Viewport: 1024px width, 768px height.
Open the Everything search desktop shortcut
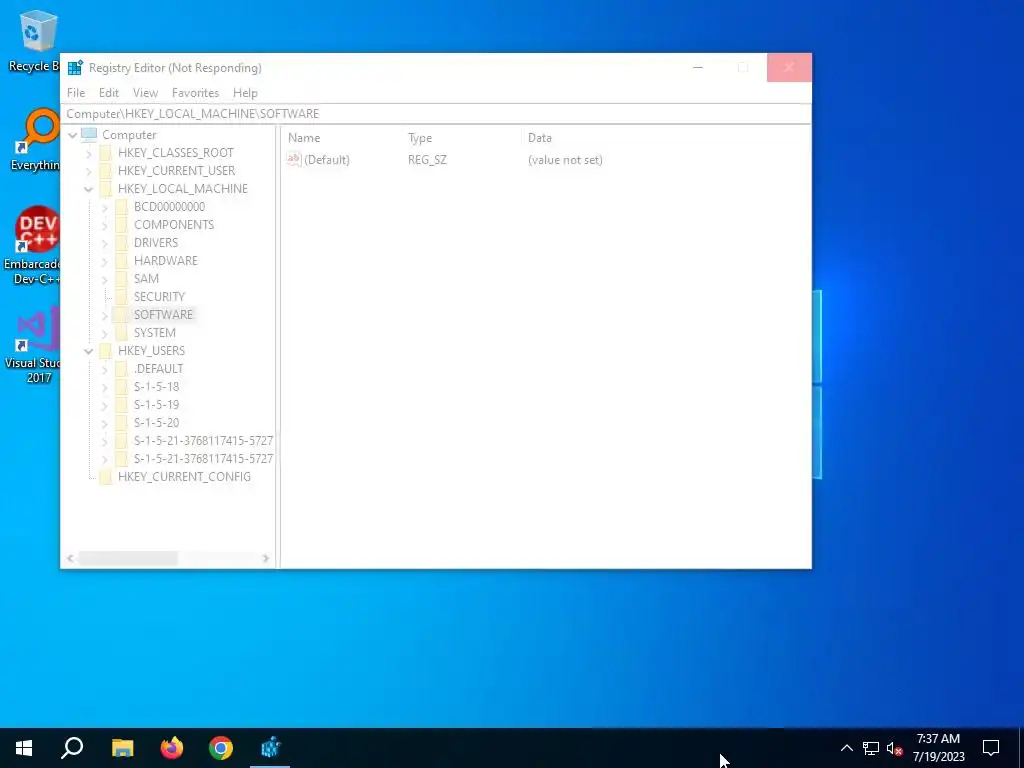[x=36, y=140]
